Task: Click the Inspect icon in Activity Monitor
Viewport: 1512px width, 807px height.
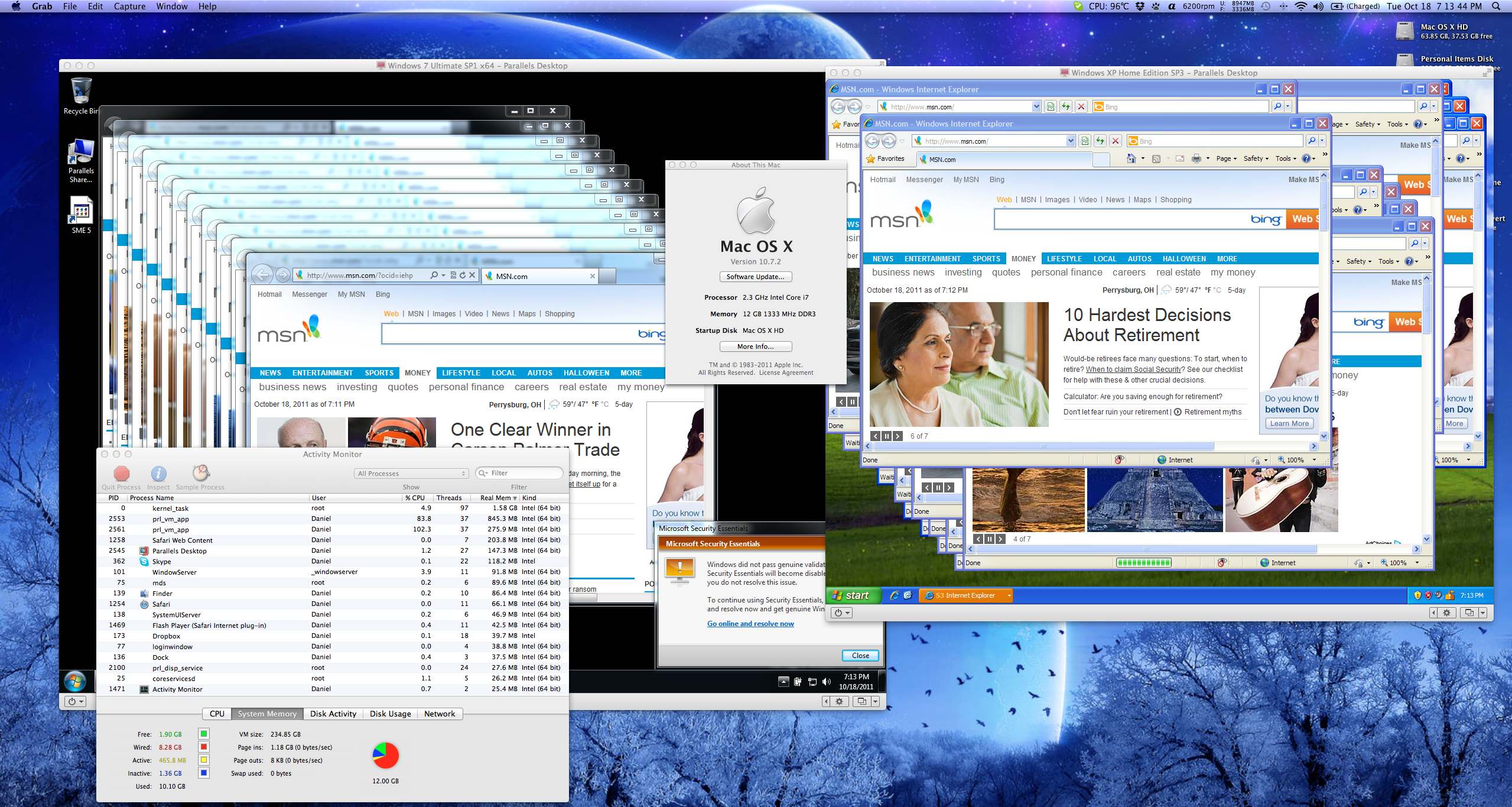Action: click(x=158, y=473)
